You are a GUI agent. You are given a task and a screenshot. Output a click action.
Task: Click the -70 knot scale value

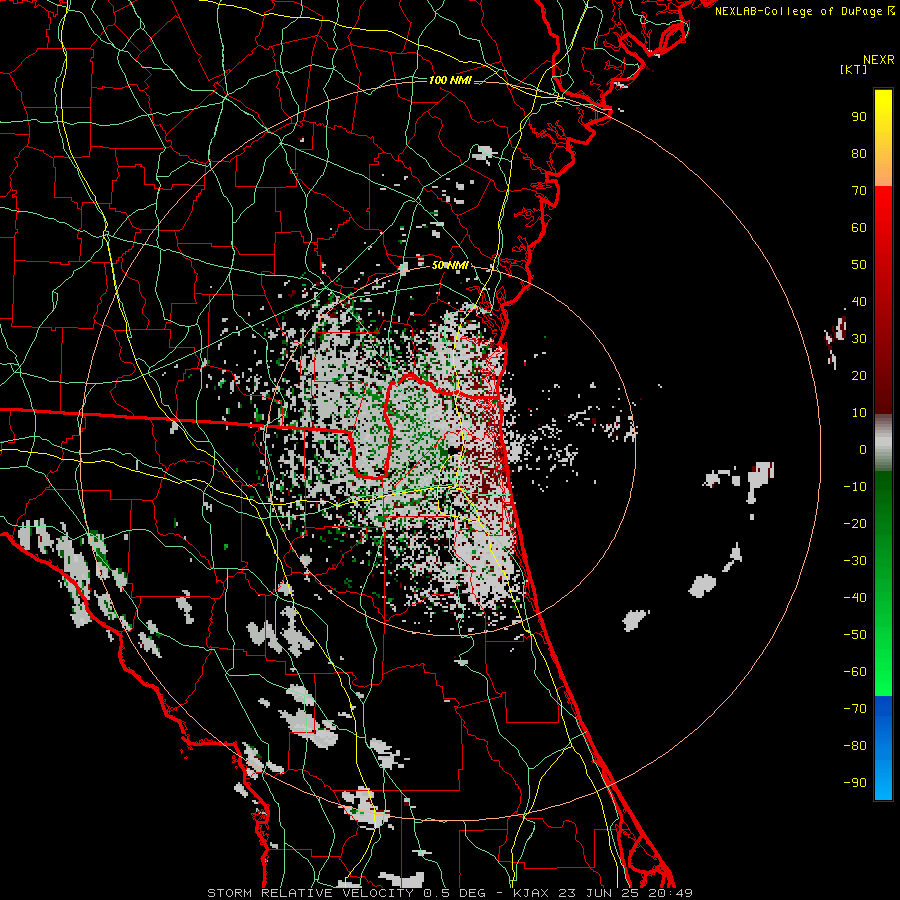(x=855, y=708)
